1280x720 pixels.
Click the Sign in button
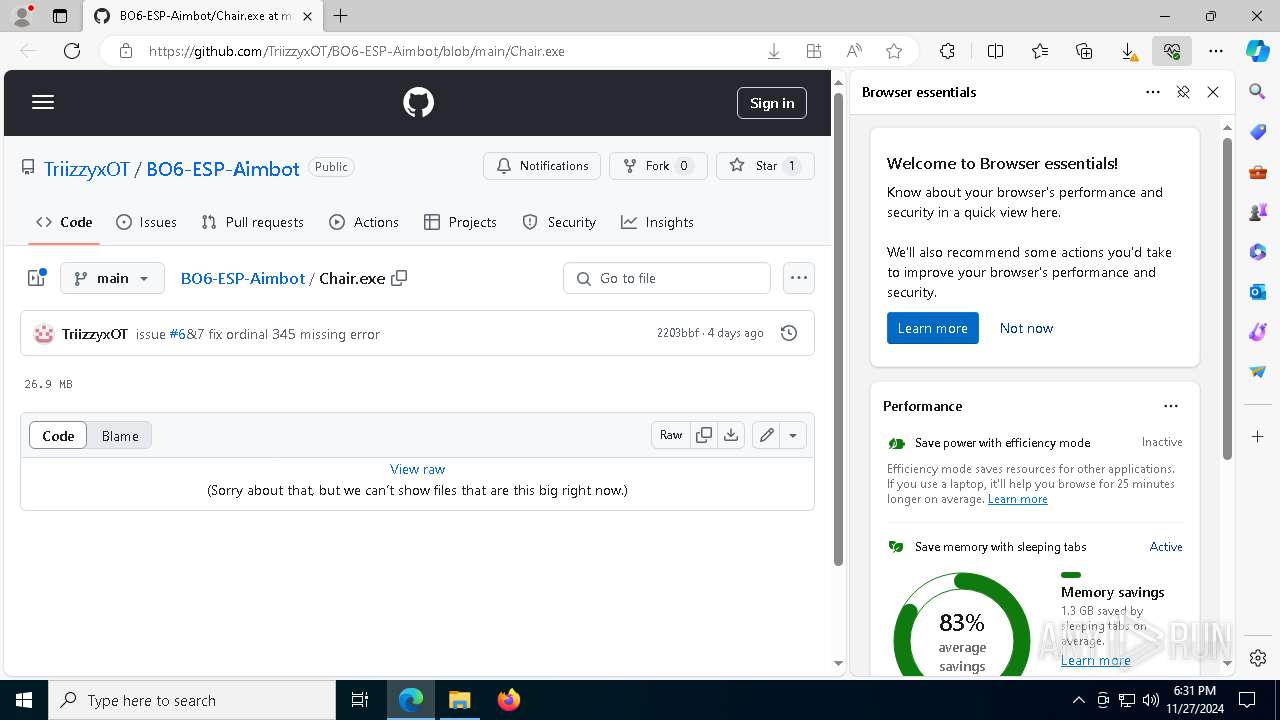pyautogui.click(x=772, y=103)
